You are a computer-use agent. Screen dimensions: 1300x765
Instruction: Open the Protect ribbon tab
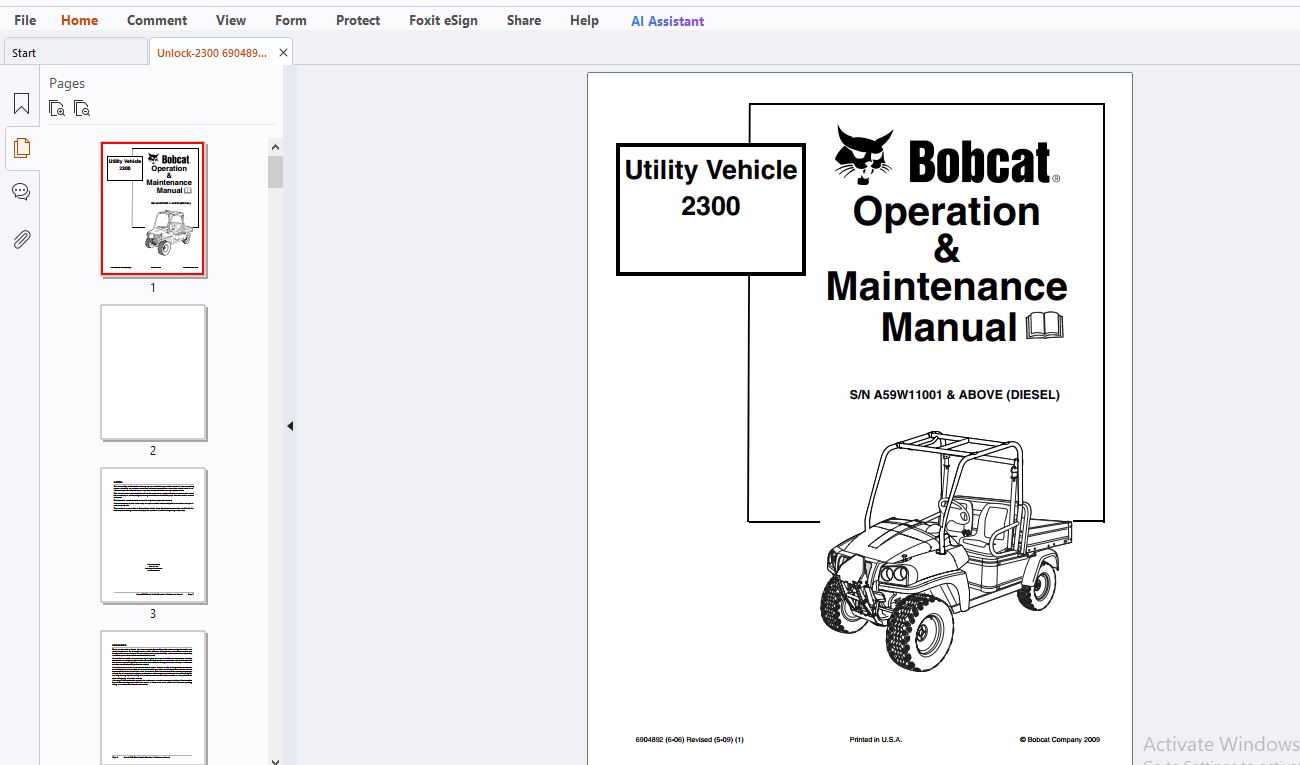tap(358, 20)
